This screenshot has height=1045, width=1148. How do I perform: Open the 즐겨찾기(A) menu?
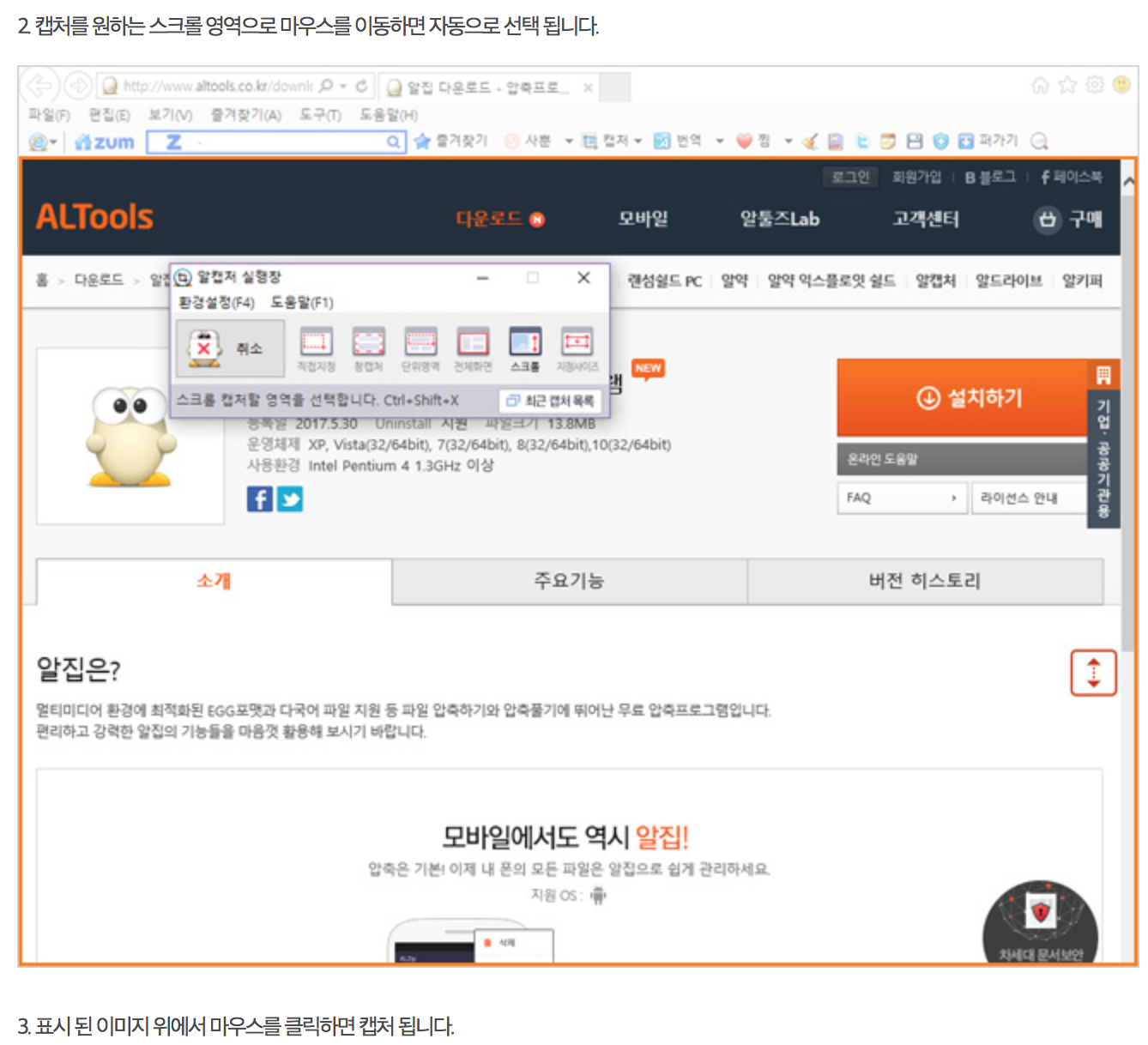point(246,115)
